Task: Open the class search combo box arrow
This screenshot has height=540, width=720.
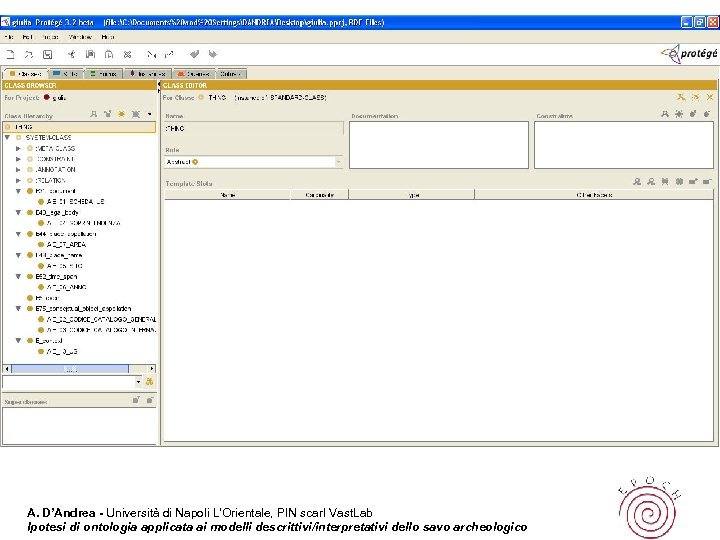Action: (x=138, y=382)
